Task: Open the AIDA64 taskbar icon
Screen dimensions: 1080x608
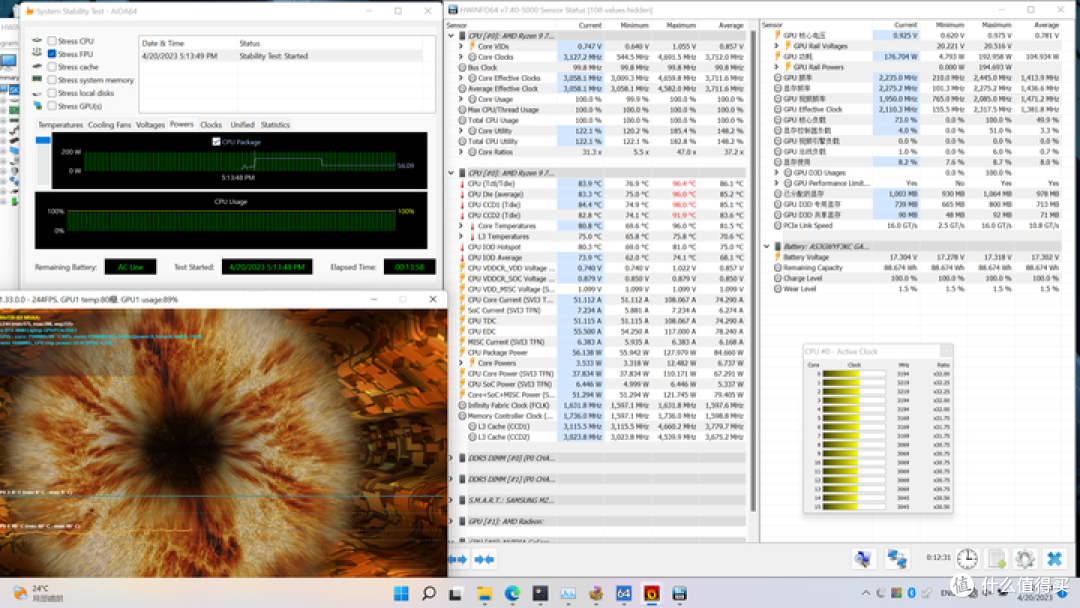Action: pos(623,593)
